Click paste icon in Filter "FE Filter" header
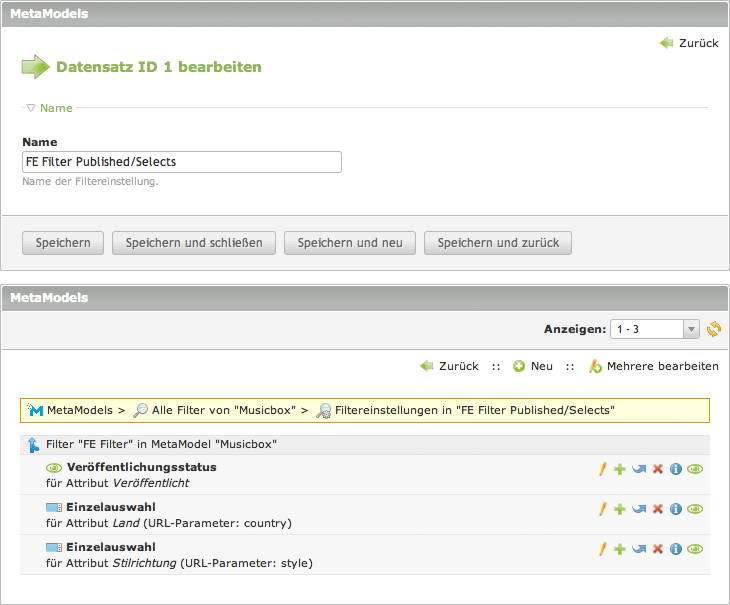The width and height of the screenshot is (730, 605). pyautogui.click(x=33, y=444)
